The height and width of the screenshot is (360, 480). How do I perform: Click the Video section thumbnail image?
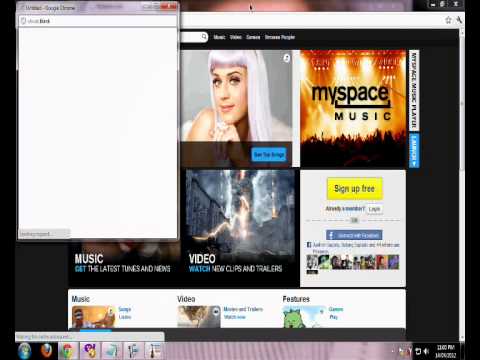[x=199, y=317]
